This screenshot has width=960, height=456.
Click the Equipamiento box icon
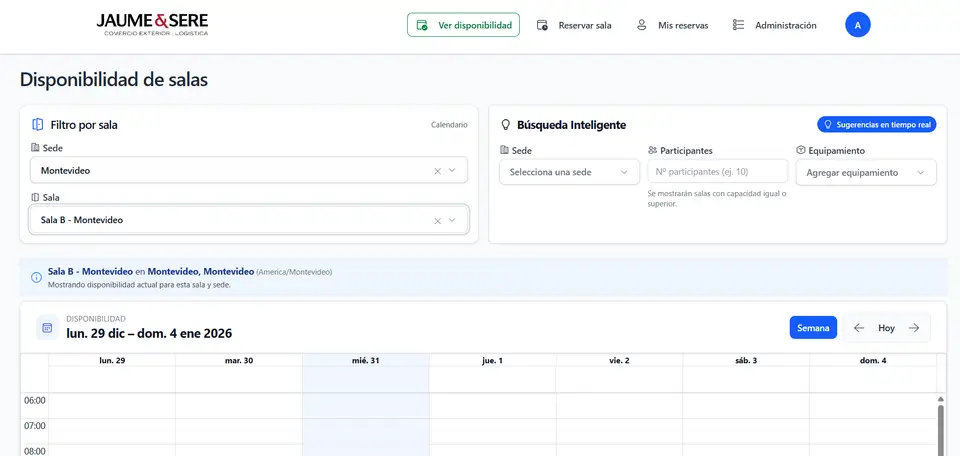click(x=800, y=150)
